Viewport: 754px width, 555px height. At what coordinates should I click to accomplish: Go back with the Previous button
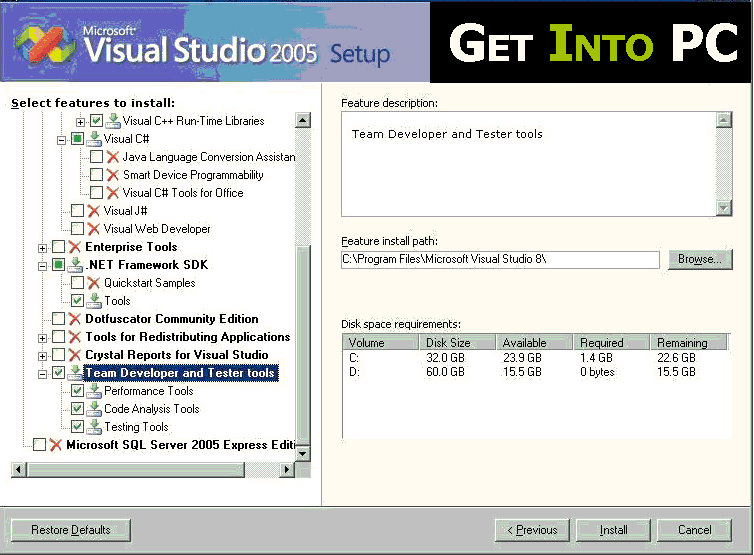[532, 530]
